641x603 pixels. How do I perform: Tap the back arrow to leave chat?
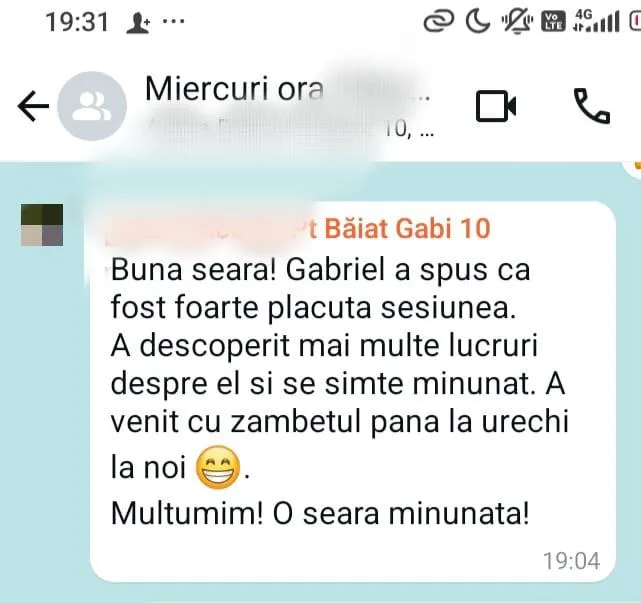pos(33,106)
